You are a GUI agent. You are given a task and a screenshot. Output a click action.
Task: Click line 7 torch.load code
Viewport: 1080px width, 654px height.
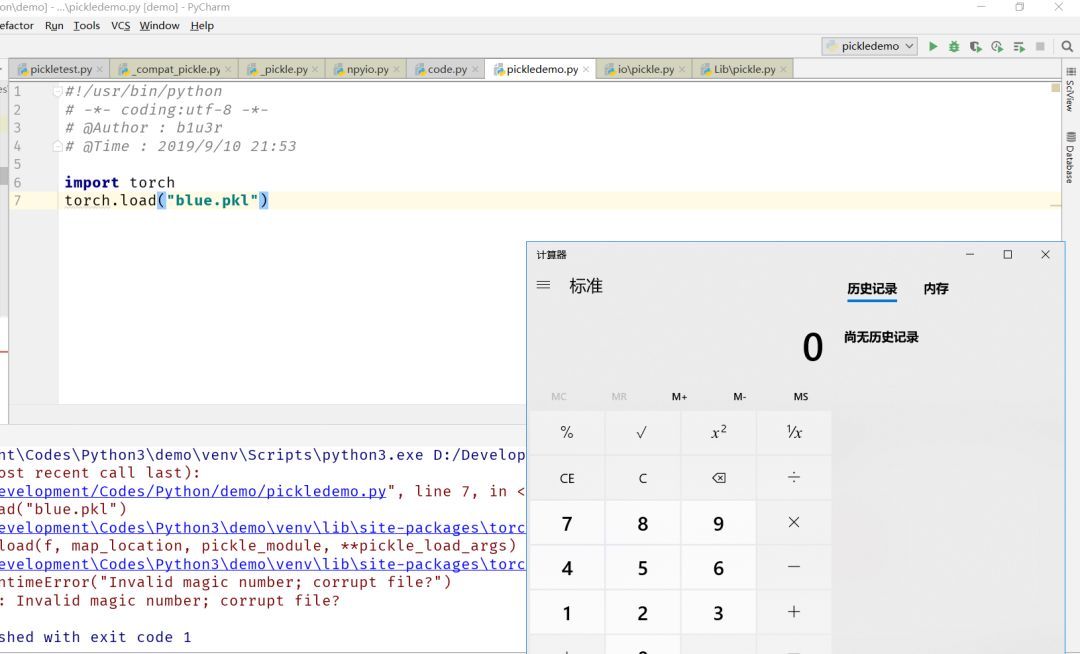(166, 200)
